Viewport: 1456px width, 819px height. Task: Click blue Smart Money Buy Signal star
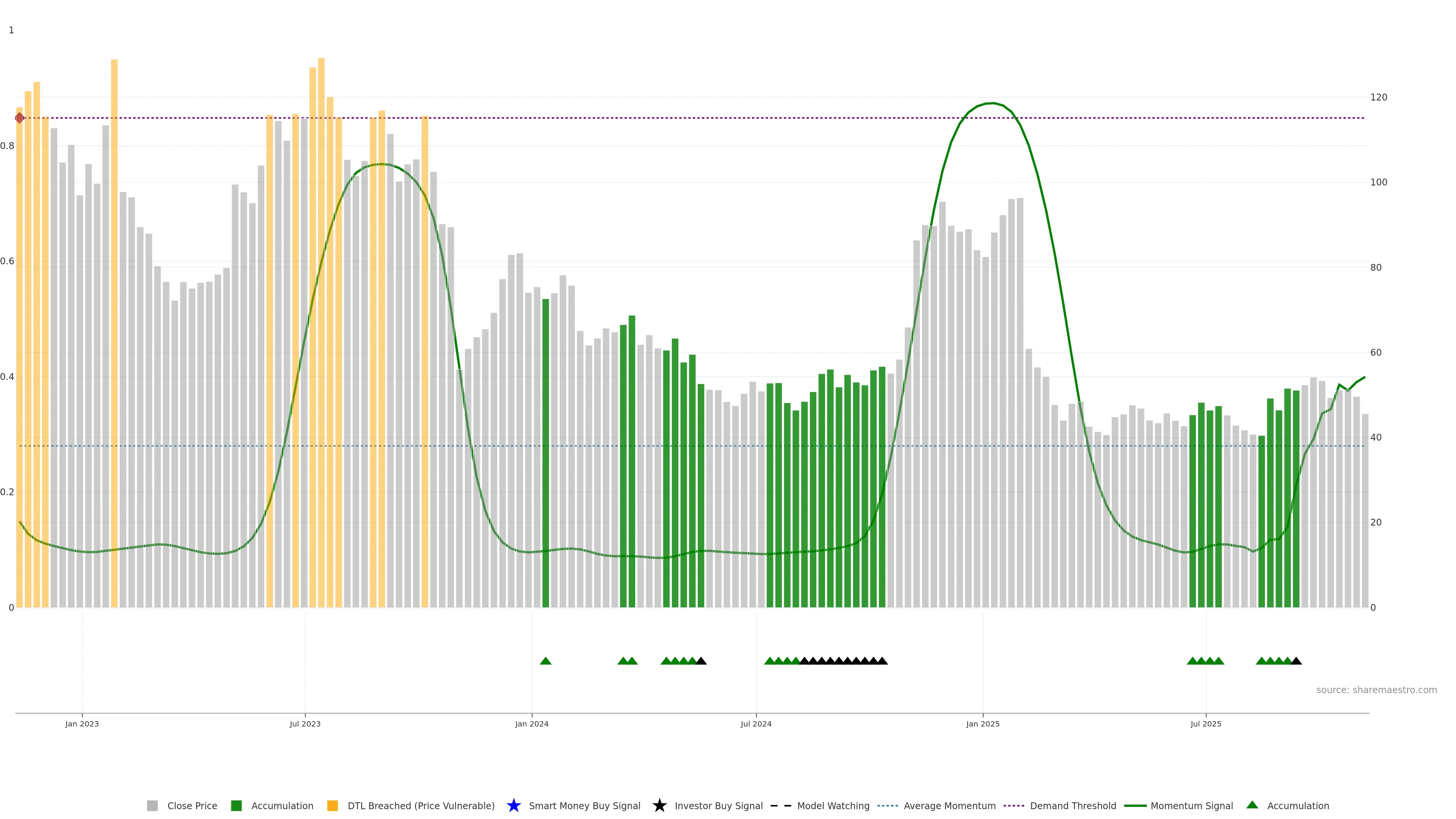[513, 805]
